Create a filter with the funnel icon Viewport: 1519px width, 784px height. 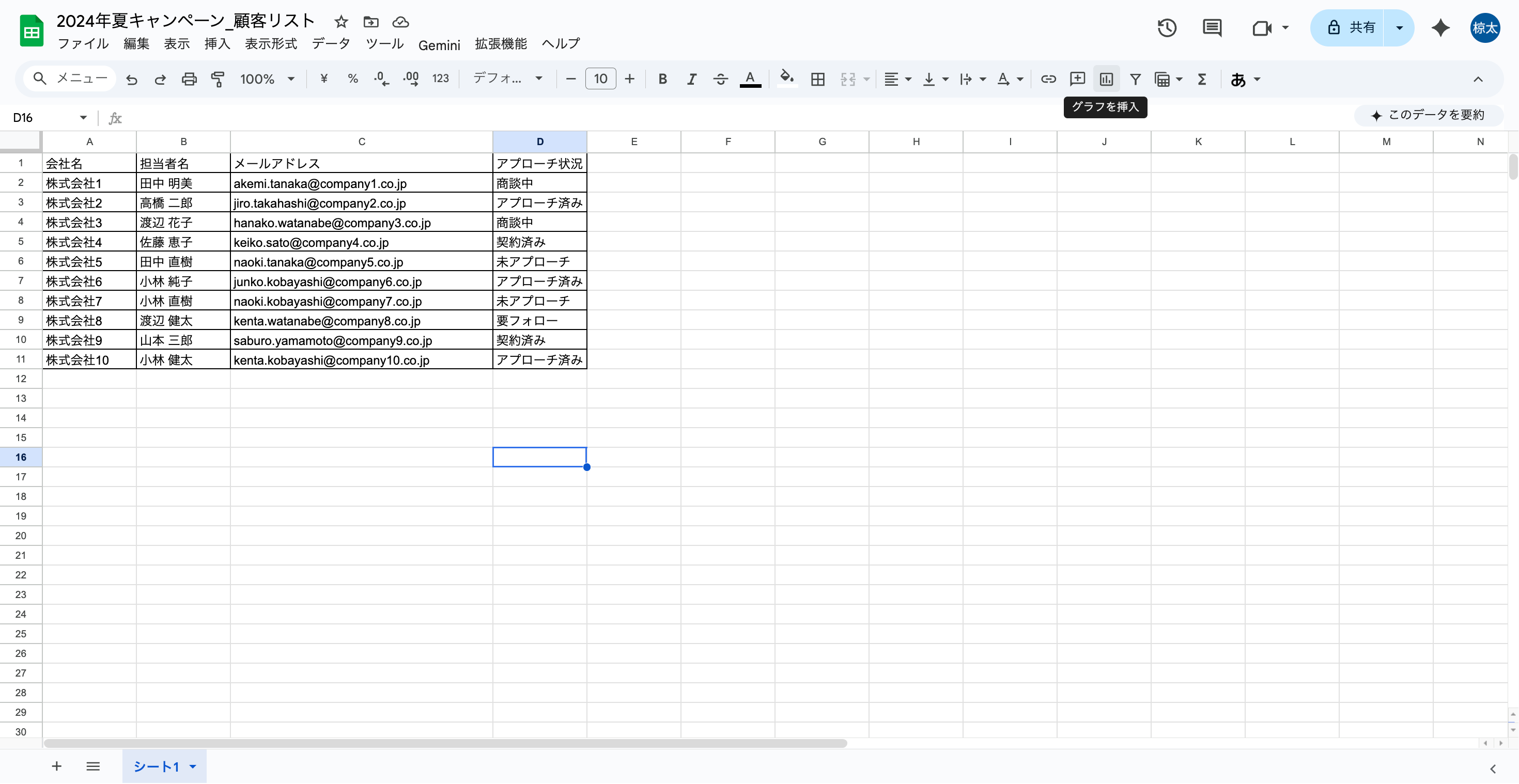1135,79
